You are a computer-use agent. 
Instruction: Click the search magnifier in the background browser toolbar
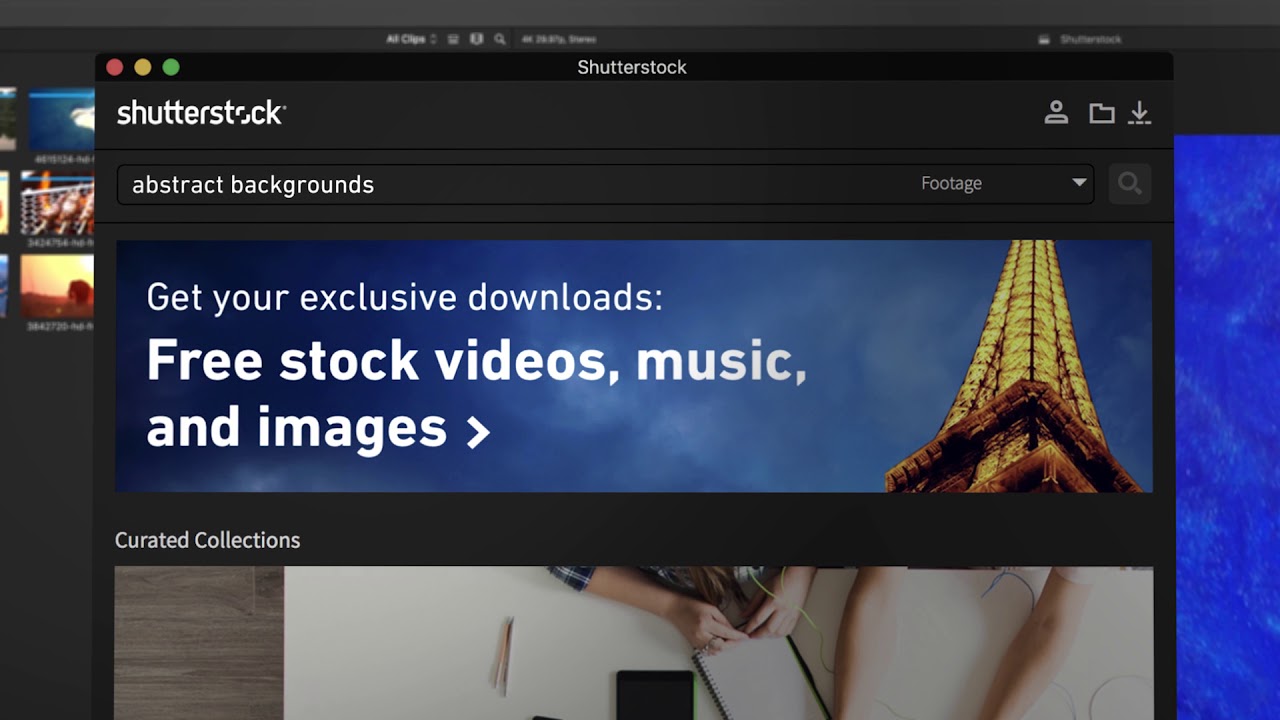(499, 39)
